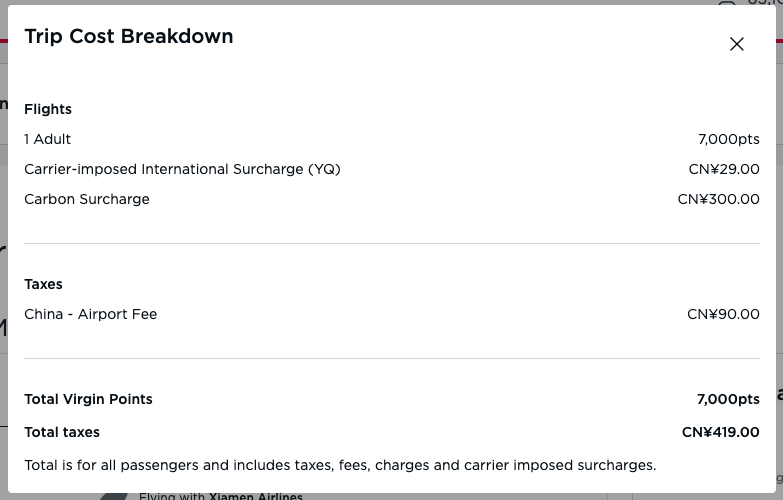Select the Total Virgin Points label

(88, 399)
